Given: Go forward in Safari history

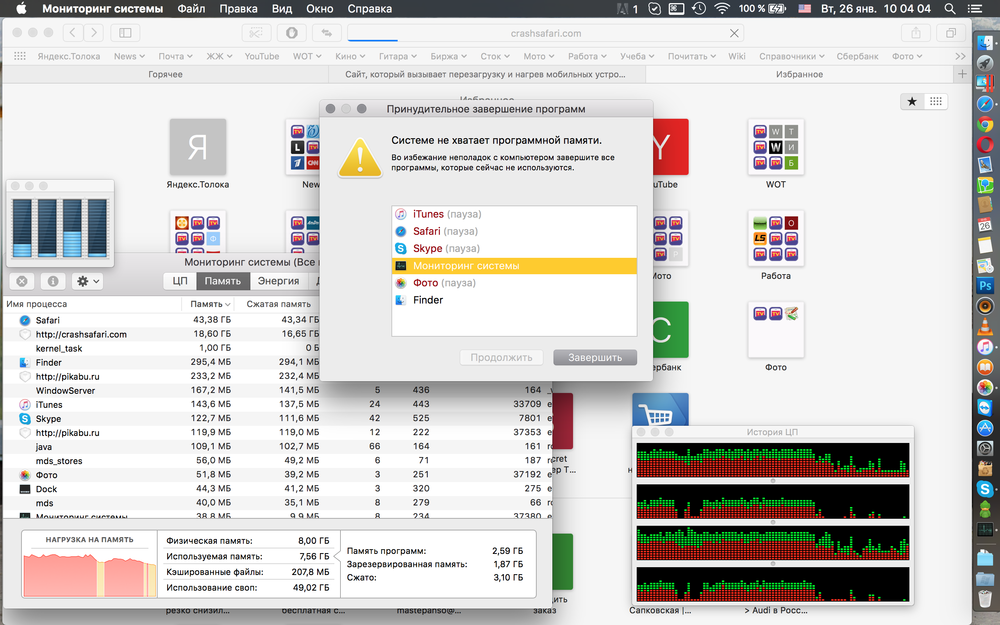Looking at the screenshot, I should (x=94, y=33).
